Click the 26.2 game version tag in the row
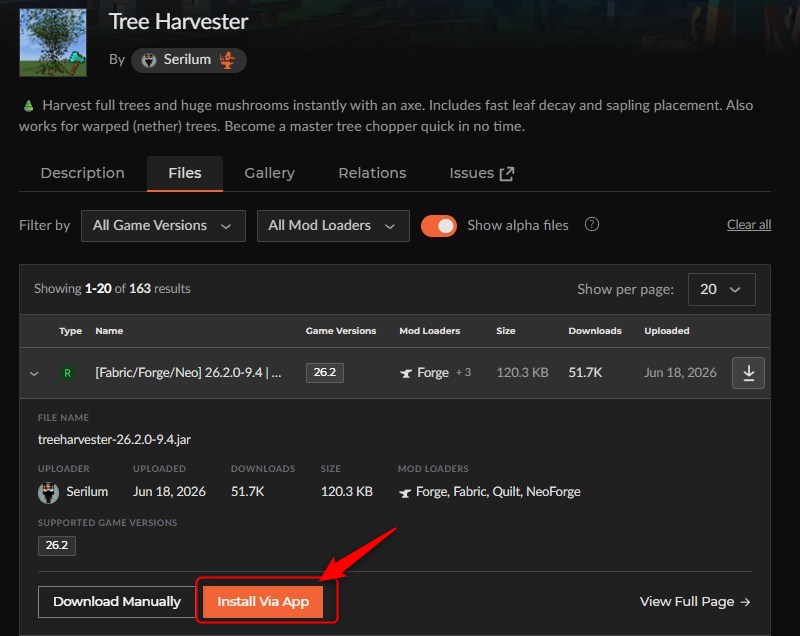Viewport: 800px width, 636px height. click(x=325, y=372)
